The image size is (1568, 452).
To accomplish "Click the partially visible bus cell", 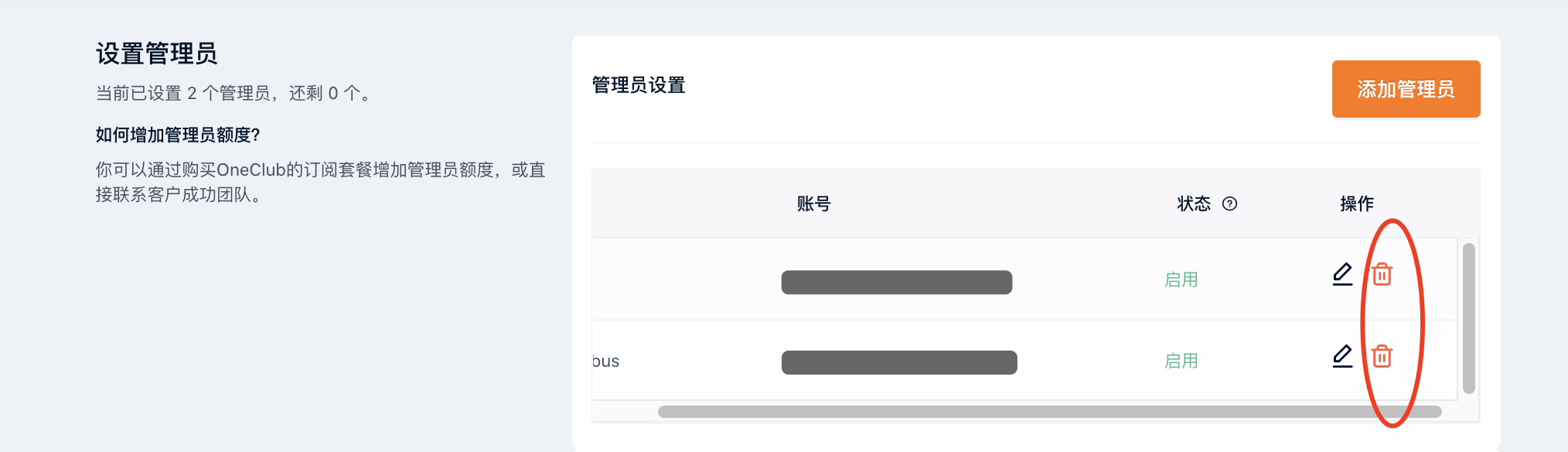I will click(606, 361).
